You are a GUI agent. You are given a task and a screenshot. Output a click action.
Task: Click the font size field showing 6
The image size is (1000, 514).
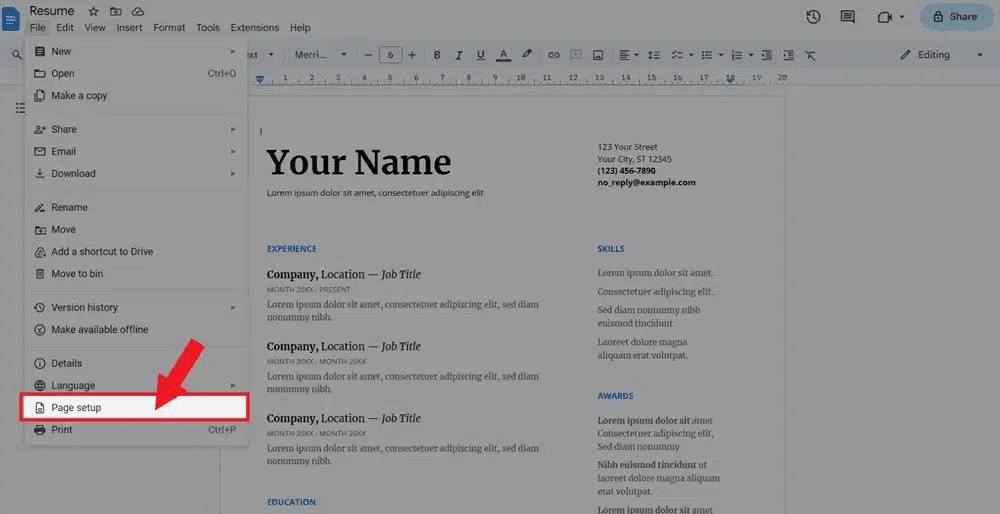click(x=390, y=55)
